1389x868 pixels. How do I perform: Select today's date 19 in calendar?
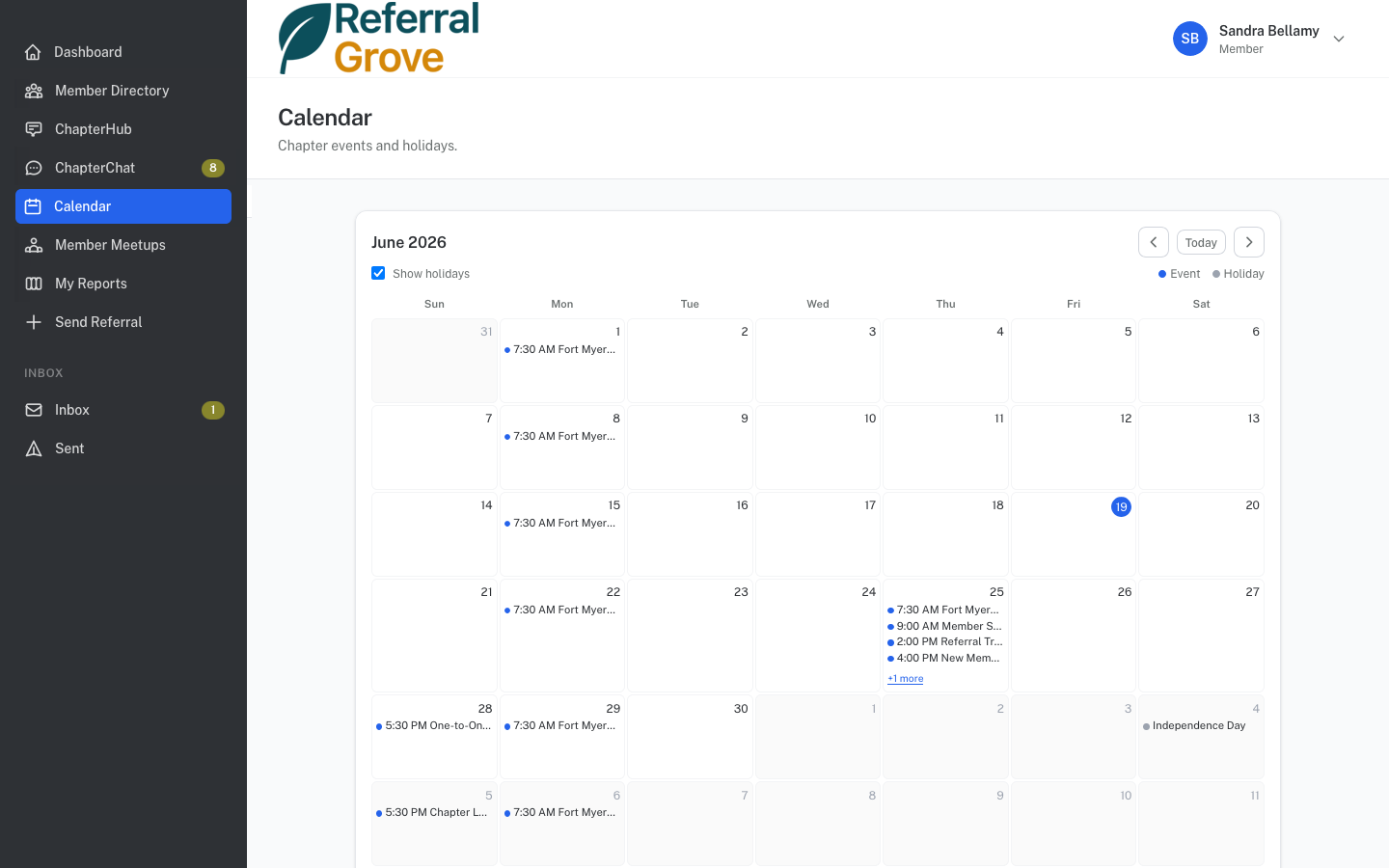[x=1121, y=506]
